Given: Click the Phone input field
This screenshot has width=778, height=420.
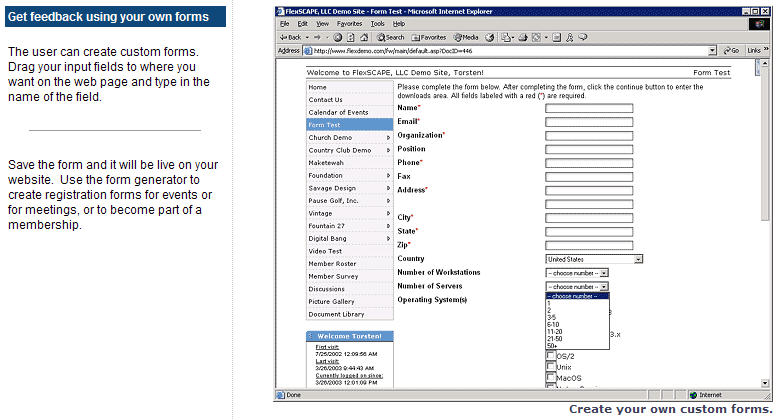Looking at the screenshot, I should coord(589,163).
